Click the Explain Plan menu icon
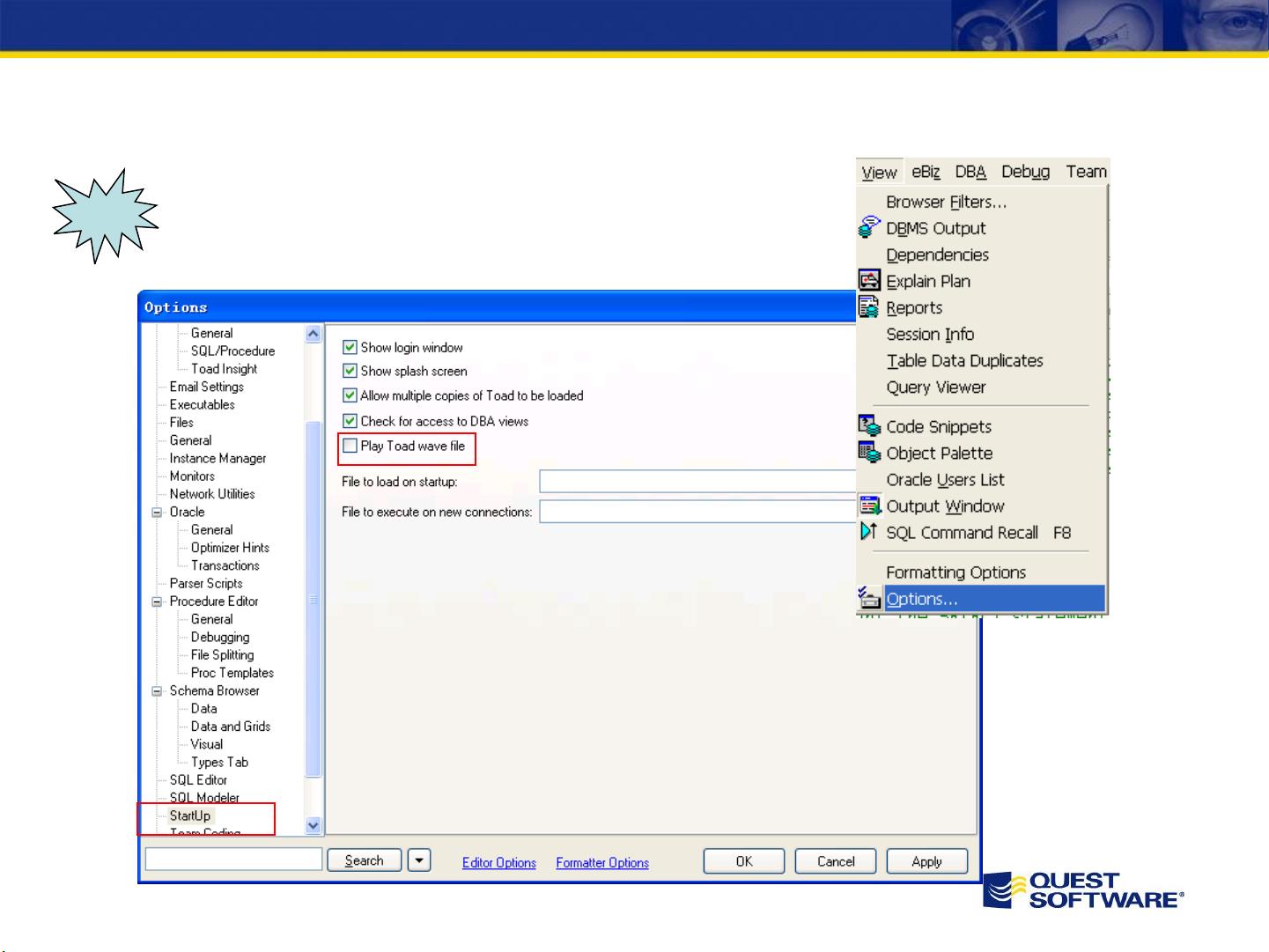The height and width of the screenshot is (952, 1269). [x=869, y=280]
